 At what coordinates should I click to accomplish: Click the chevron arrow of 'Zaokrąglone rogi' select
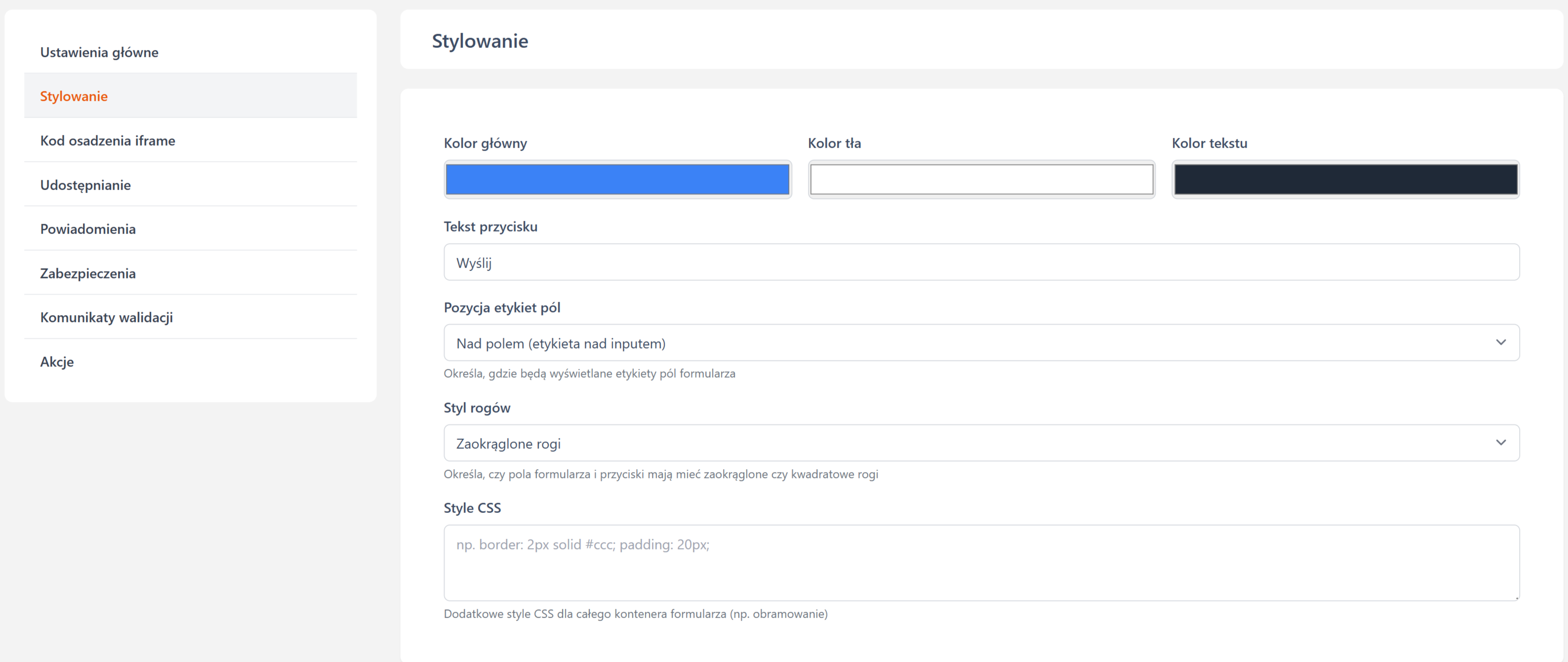point(1500,442)
